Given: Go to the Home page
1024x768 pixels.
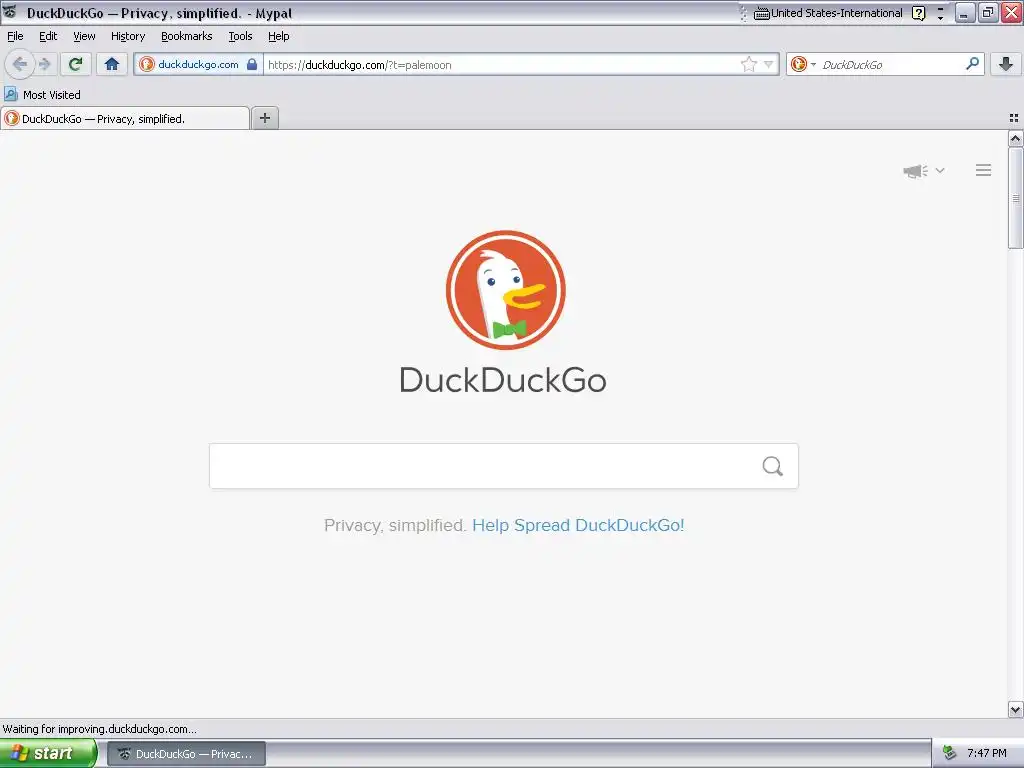Looking at the screenshot, I should 112,64.
